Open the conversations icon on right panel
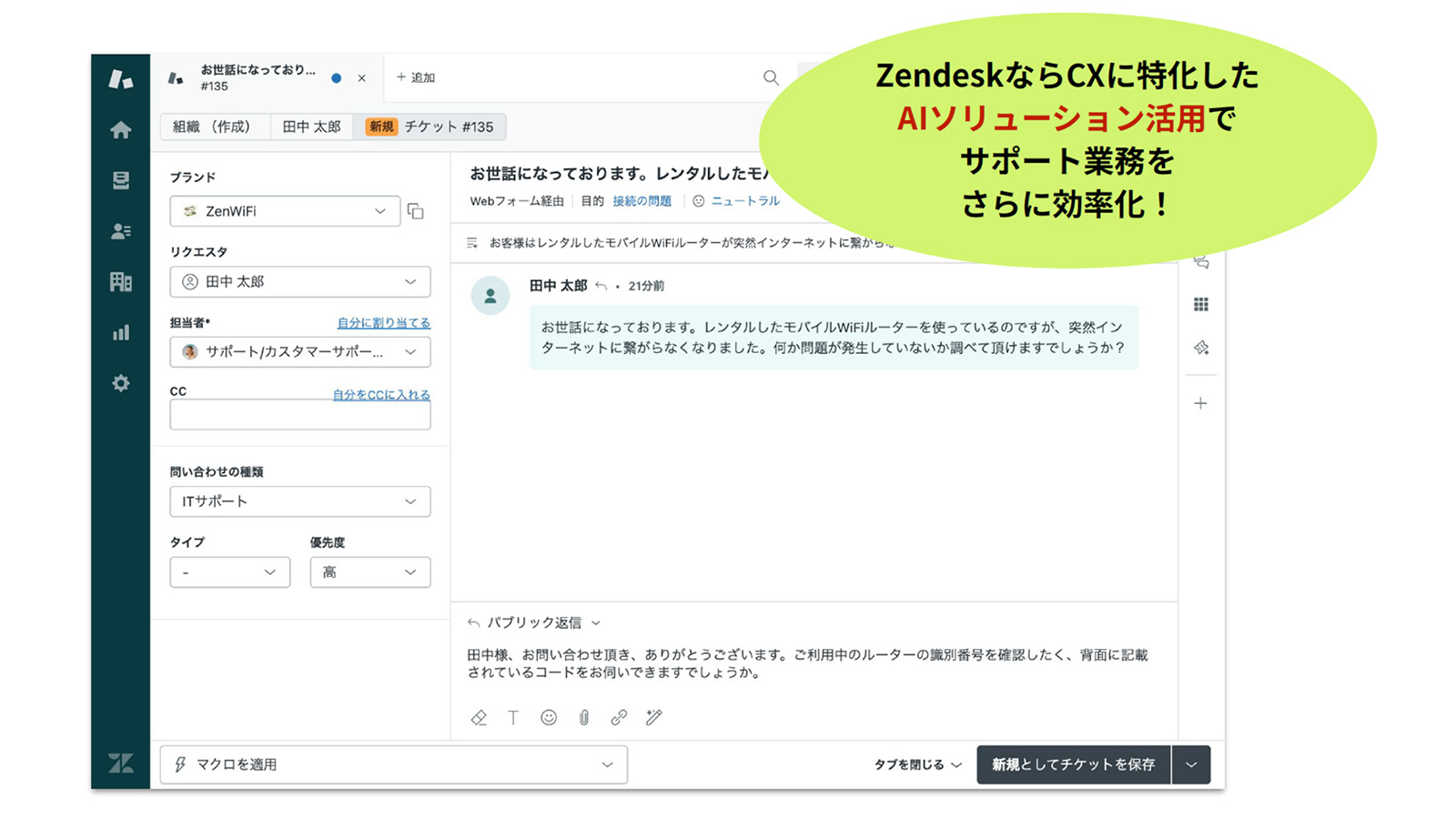1456x819 pixels. click(x=1201, y=262)
